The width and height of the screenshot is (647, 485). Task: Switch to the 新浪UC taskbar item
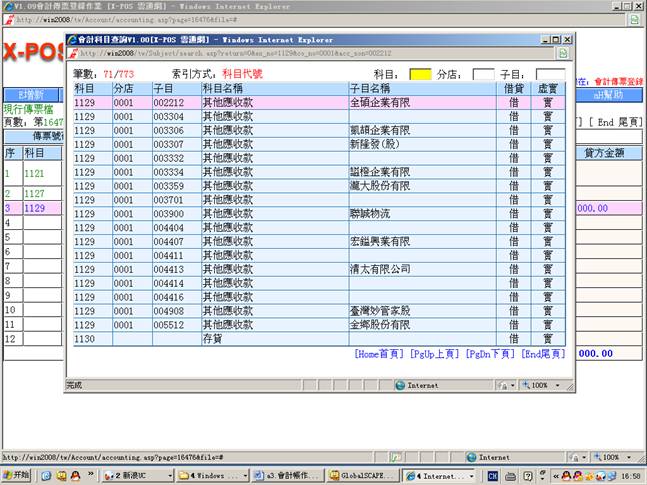(x=137, y=476)
